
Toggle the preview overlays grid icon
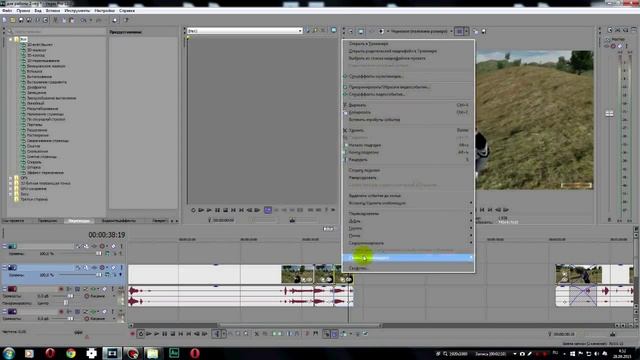[x=459, y=31]
